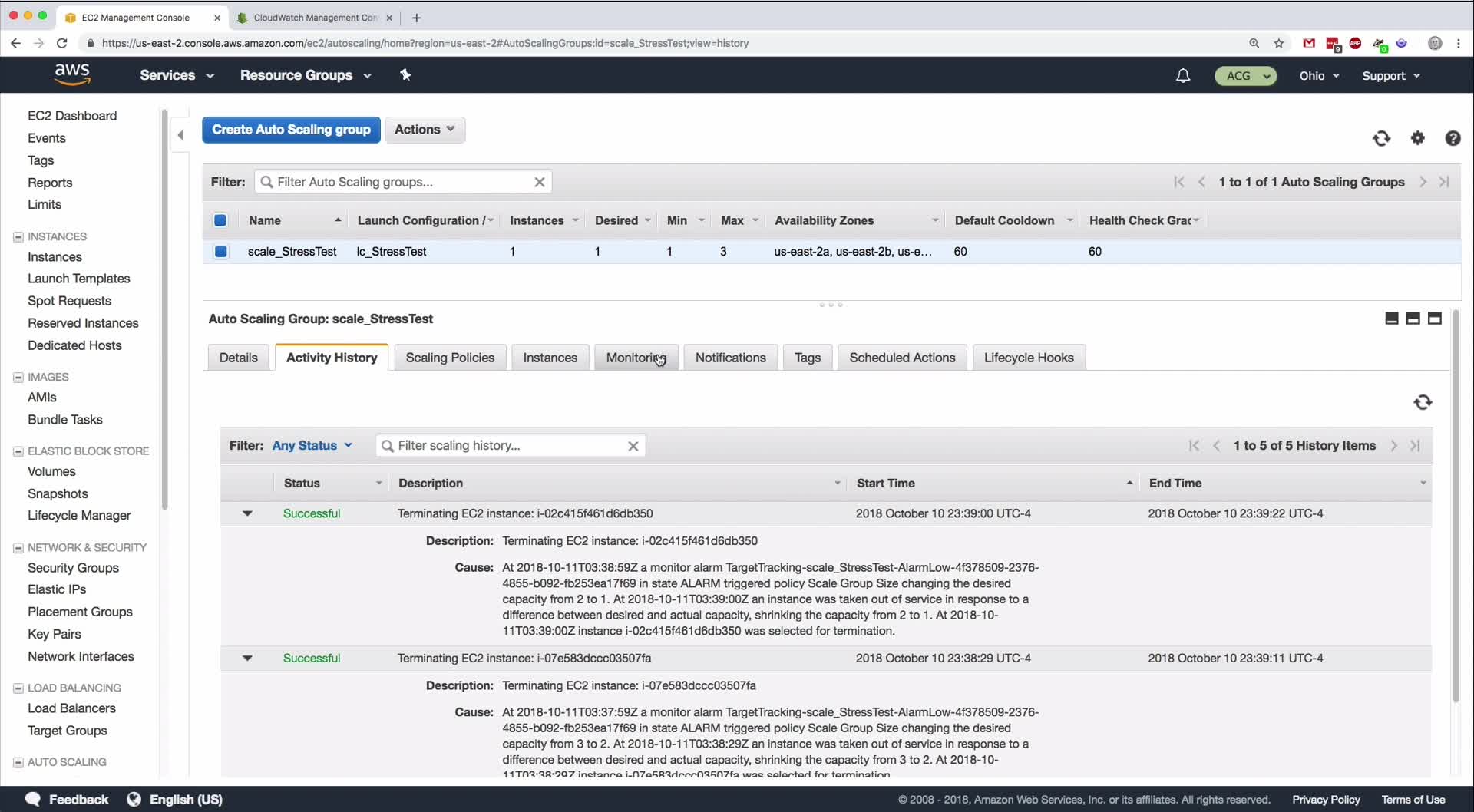The image size is (1474, 812).
Task: Open the Chrome profile avatar
Action: [1434, 43]
